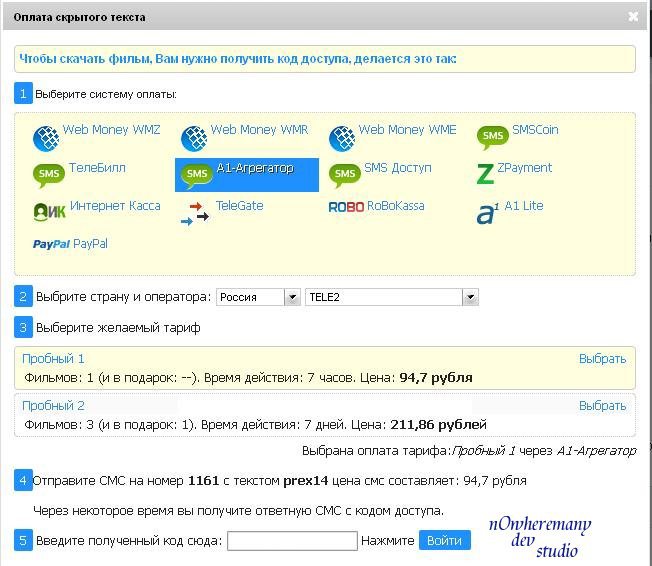Open the Пробный 2 tariff title

pos(53,405)
